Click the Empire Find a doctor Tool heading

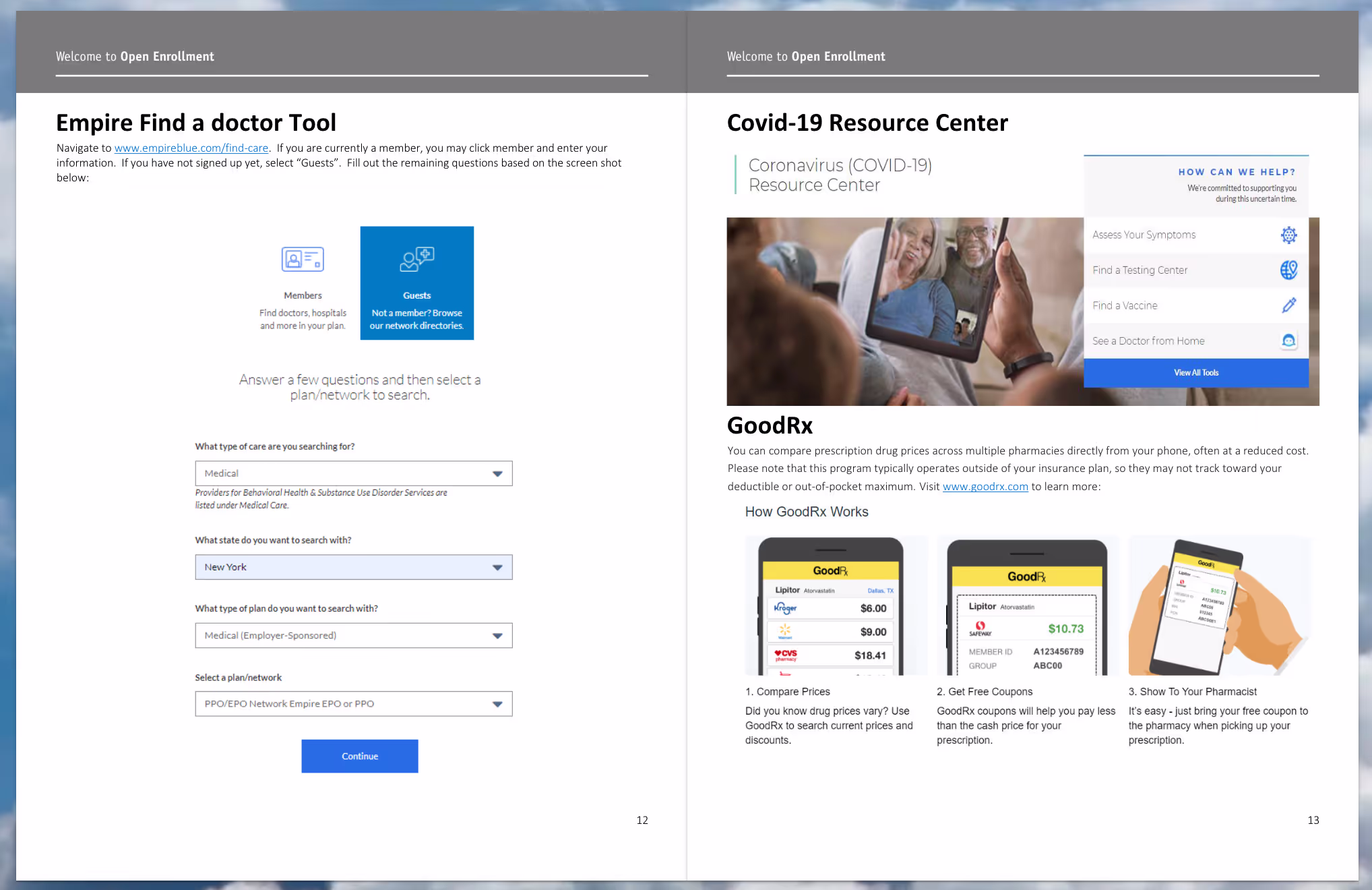(196, 123)
